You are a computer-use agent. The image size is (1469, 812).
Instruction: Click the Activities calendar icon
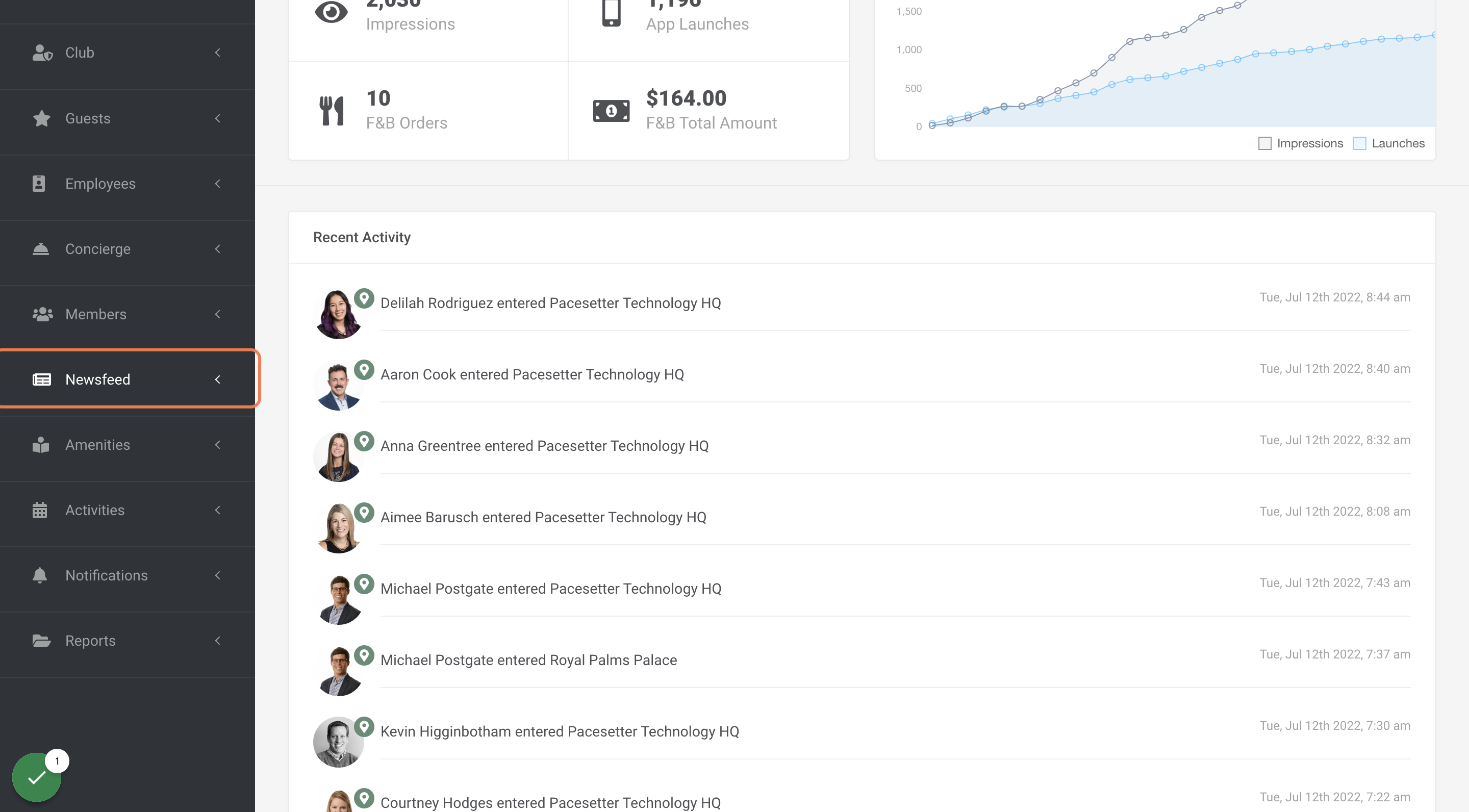pyautogui.click(x=40, y=511)
